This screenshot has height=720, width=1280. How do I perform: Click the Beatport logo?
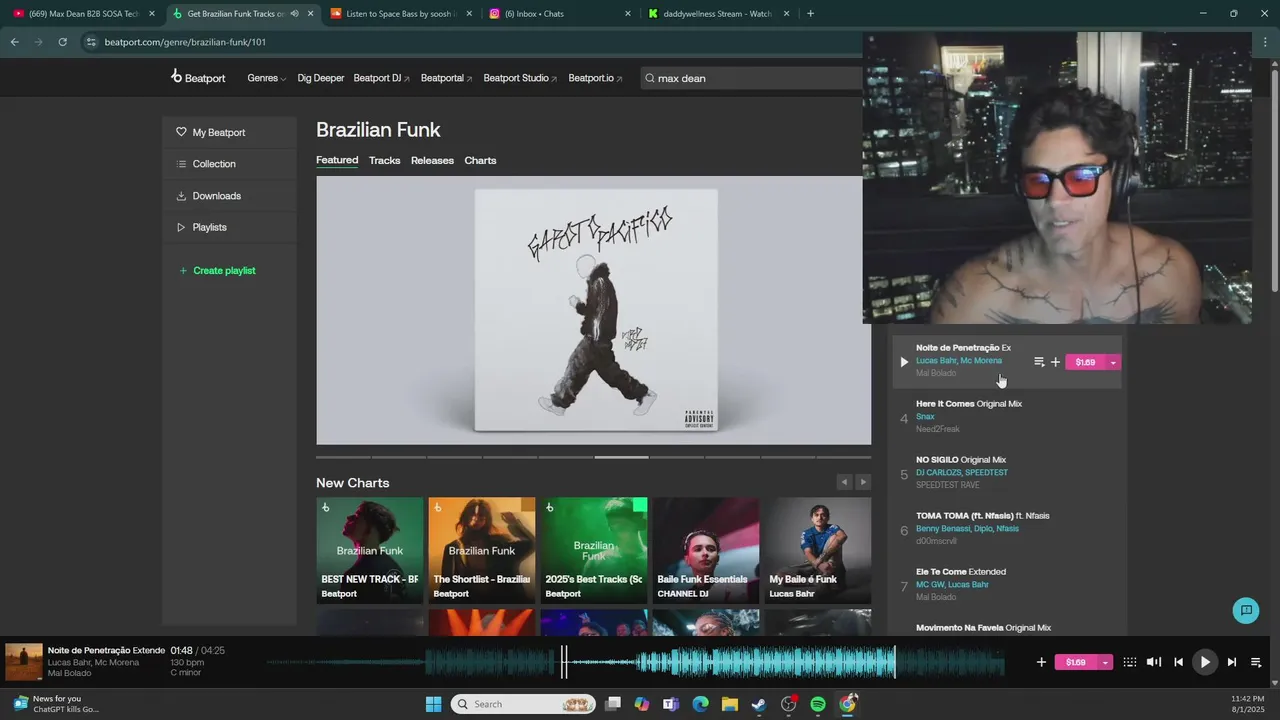point(198,77)
